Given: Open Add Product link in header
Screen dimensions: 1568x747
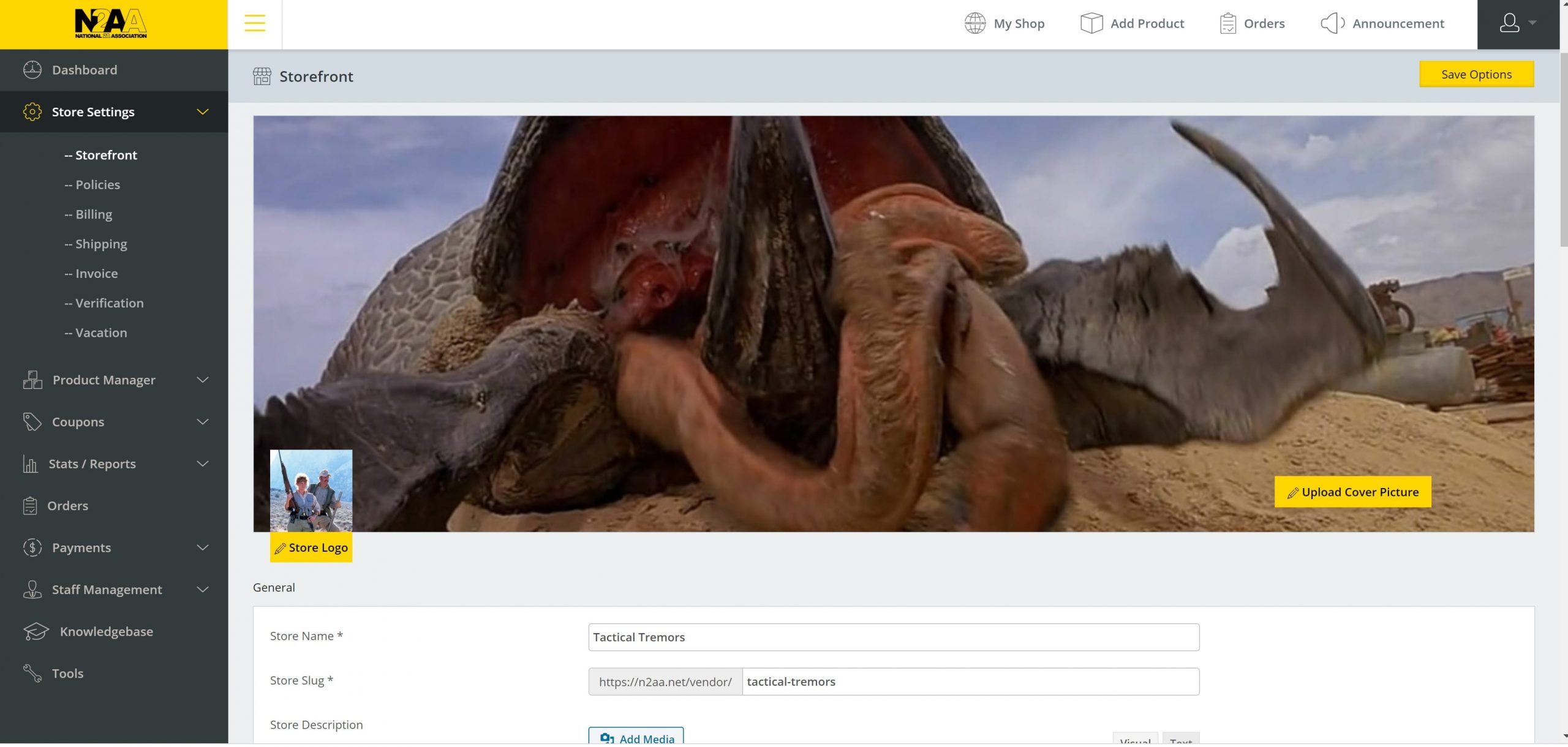Looking at the screenshot, I should tap(1132, 23).
